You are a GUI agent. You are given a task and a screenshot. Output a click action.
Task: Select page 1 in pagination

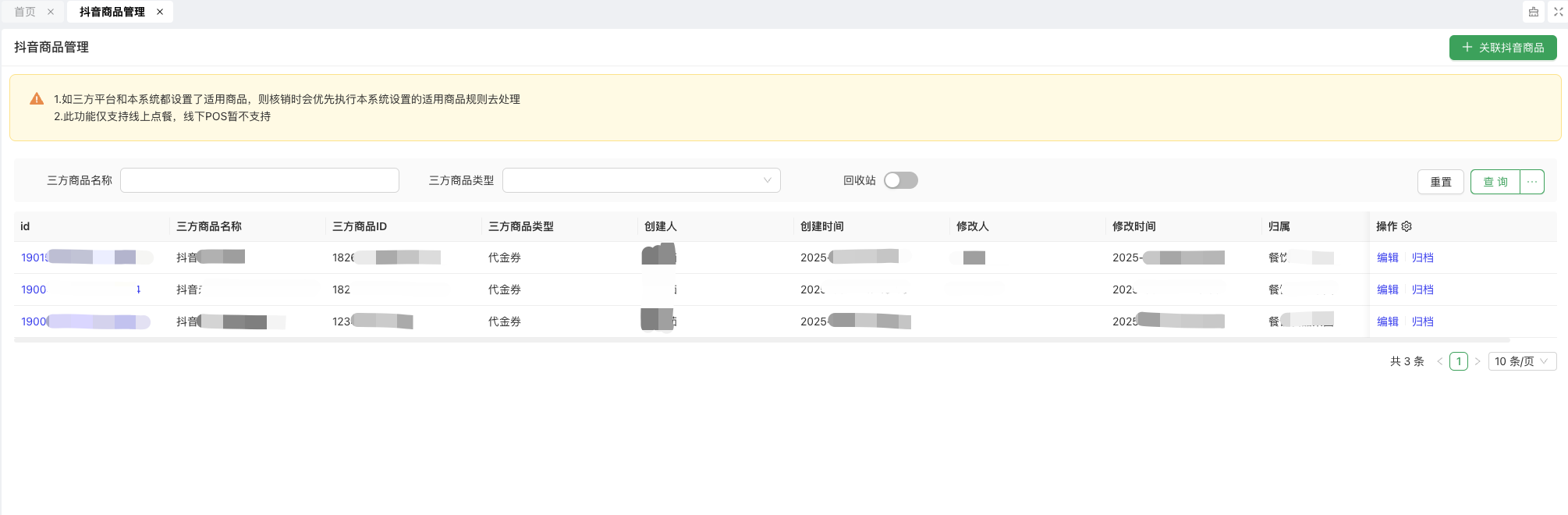pos(1459,361)
